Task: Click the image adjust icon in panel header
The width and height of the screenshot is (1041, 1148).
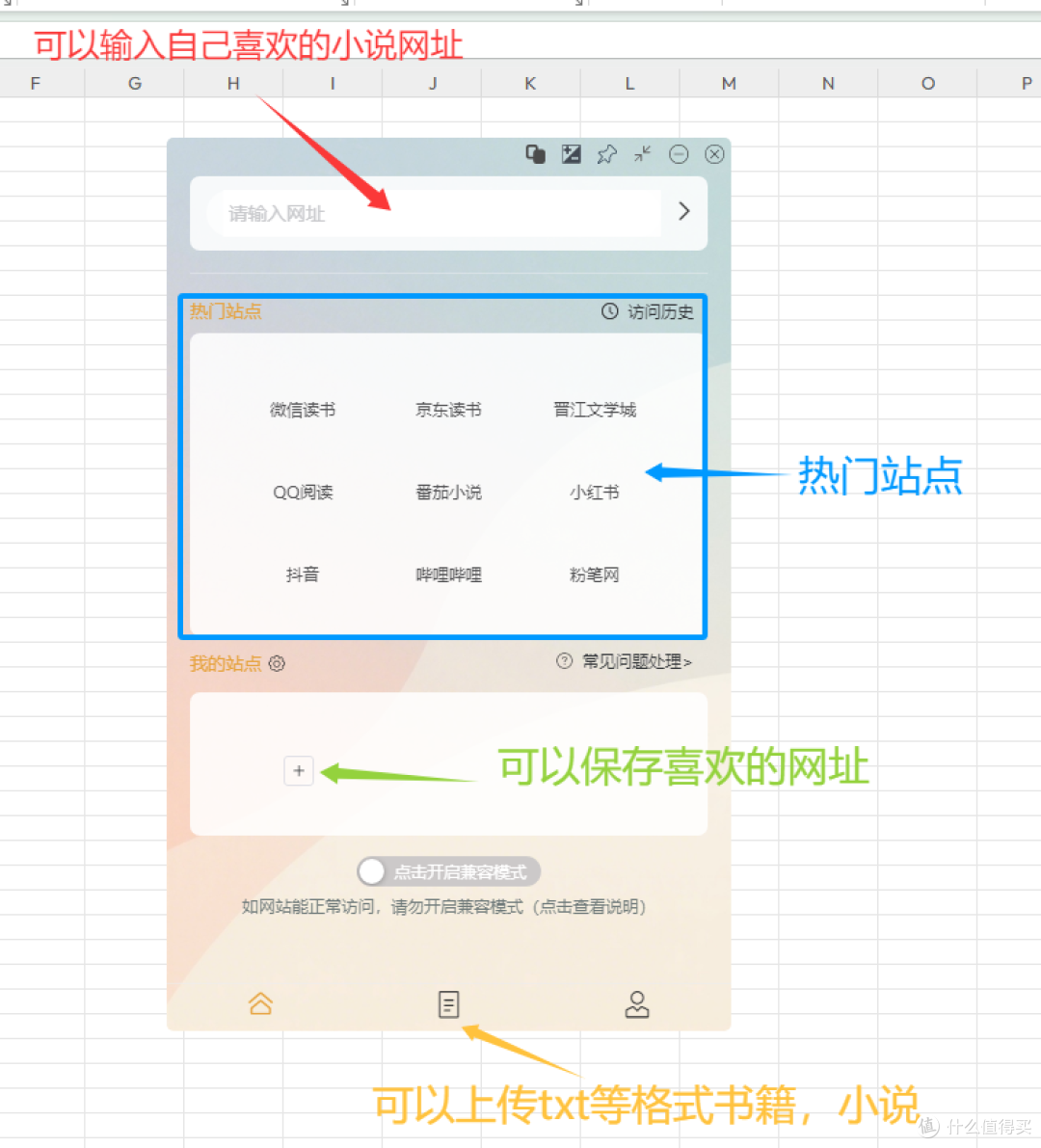Action: tap(571, 154)
